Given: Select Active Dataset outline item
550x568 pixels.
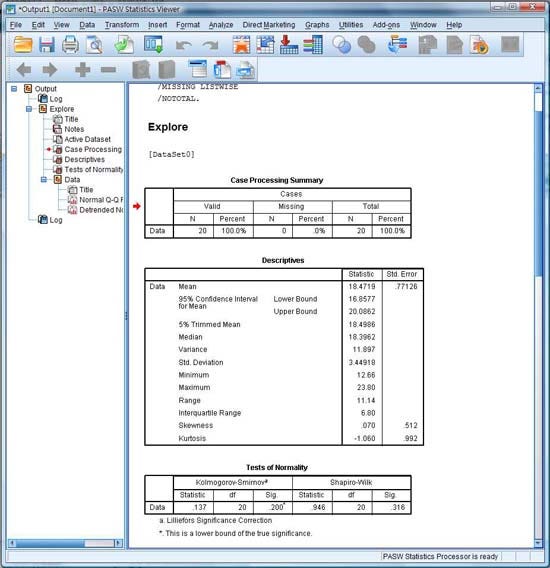Looking at the screenshot, I should [87, 139].
